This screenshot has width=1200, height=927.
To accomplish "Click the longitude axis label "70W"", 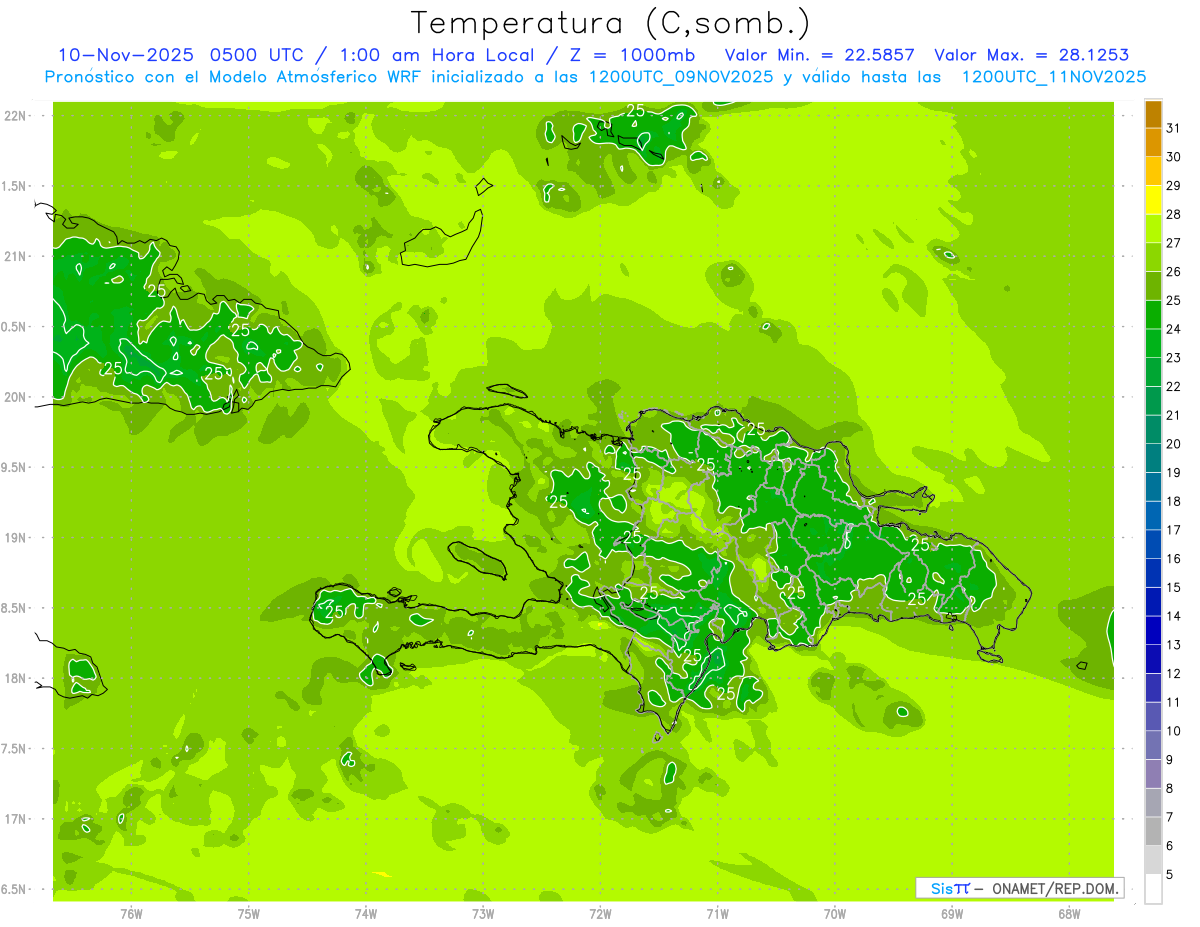I will click(835, 914).
